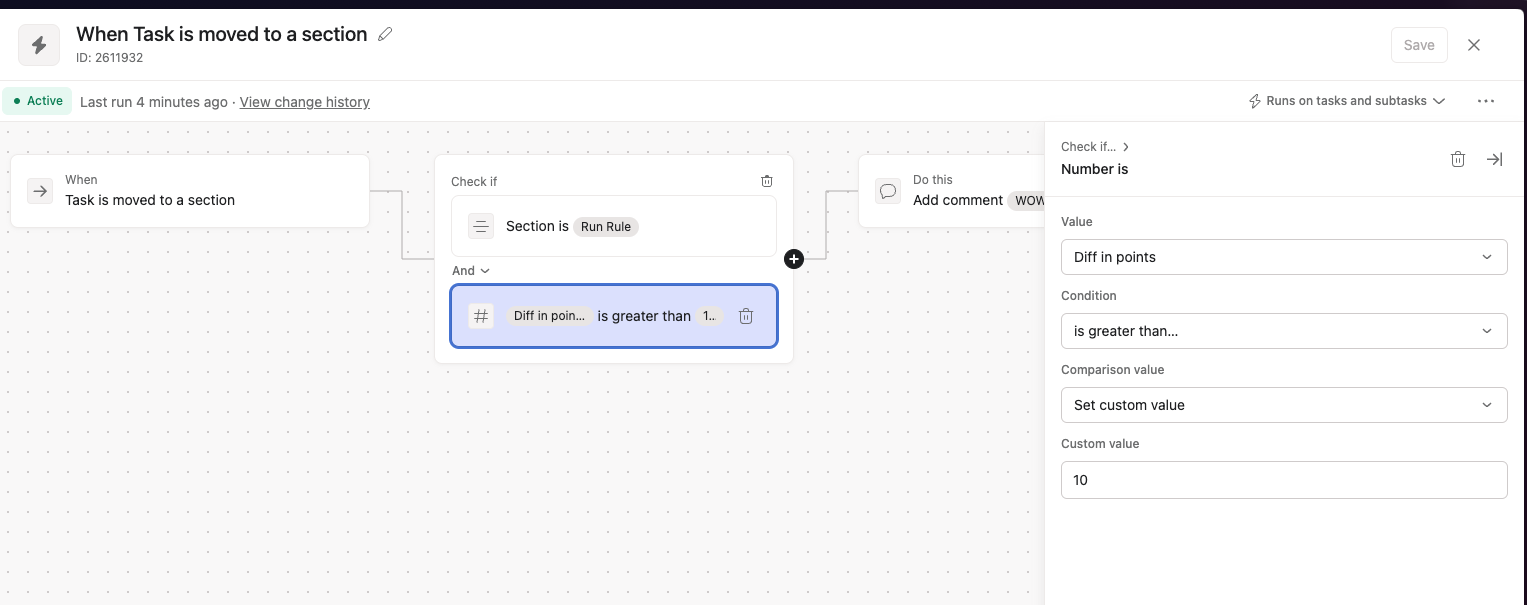
Task: Click the Custom value input field
Action: (x=1283, y=480)
